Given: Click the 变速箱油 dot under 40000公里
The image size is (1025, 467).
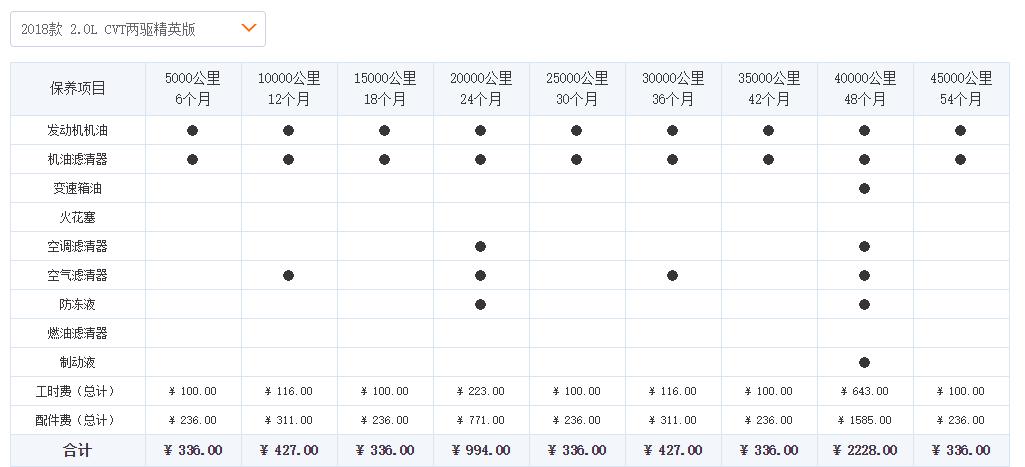Looking at the screenshot, I should pos(864,189).
